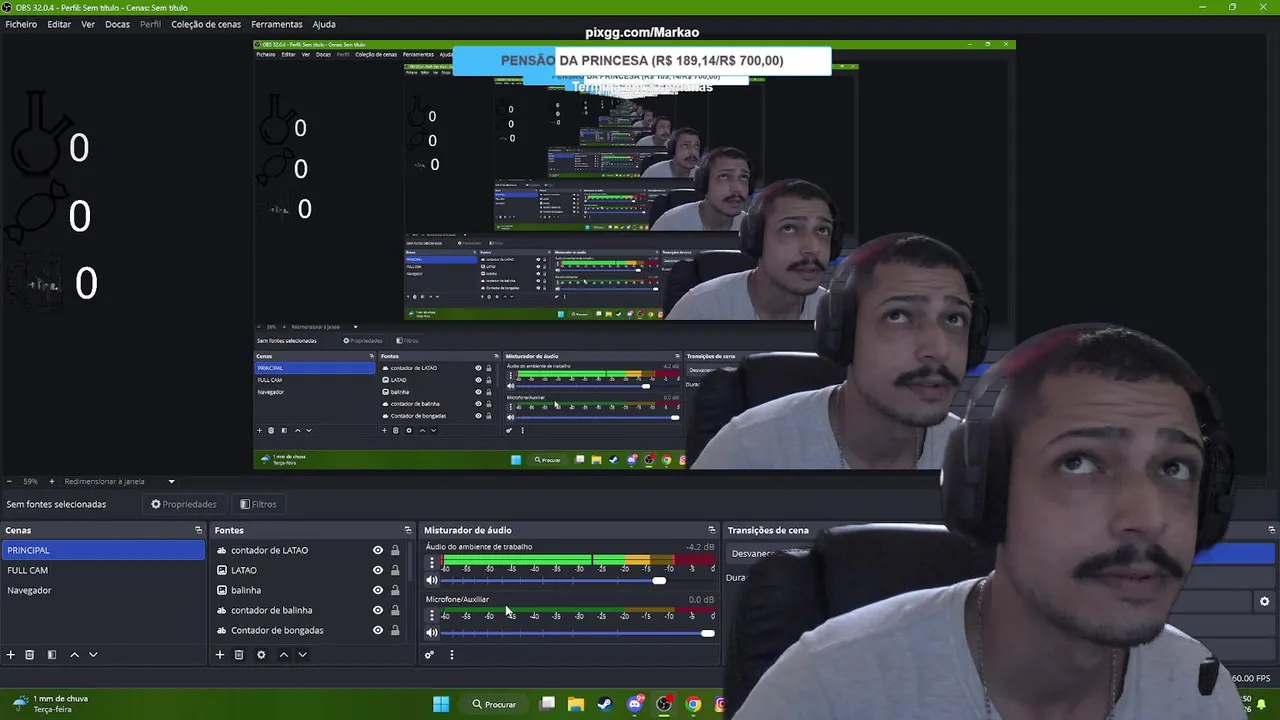The height and width of the screenshot is (720, 1280).
Task: Open transition settings gear icon
Action: pos(1264,601)
